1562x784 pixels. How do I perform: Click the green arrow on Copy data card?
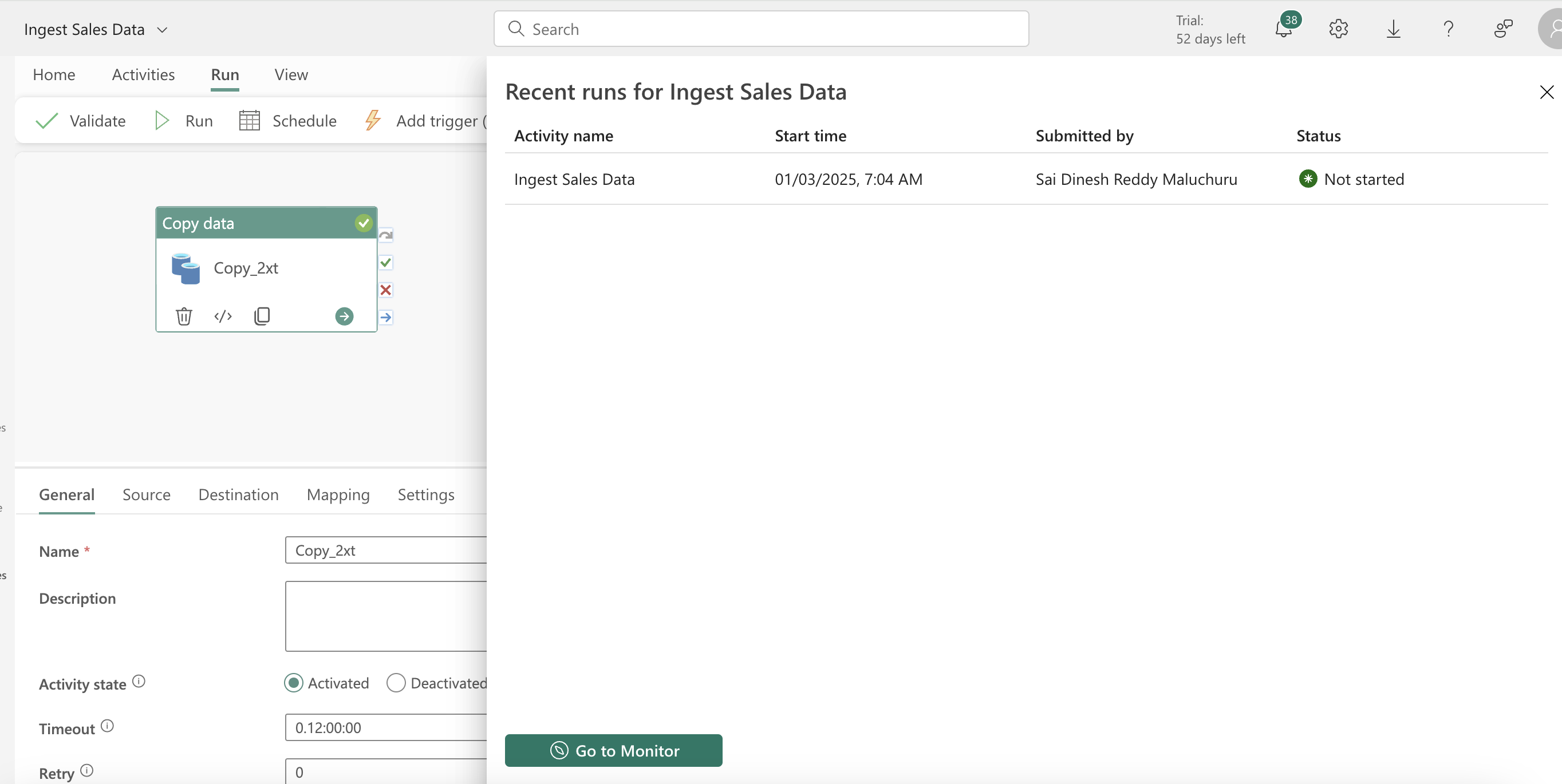[345, 316]
